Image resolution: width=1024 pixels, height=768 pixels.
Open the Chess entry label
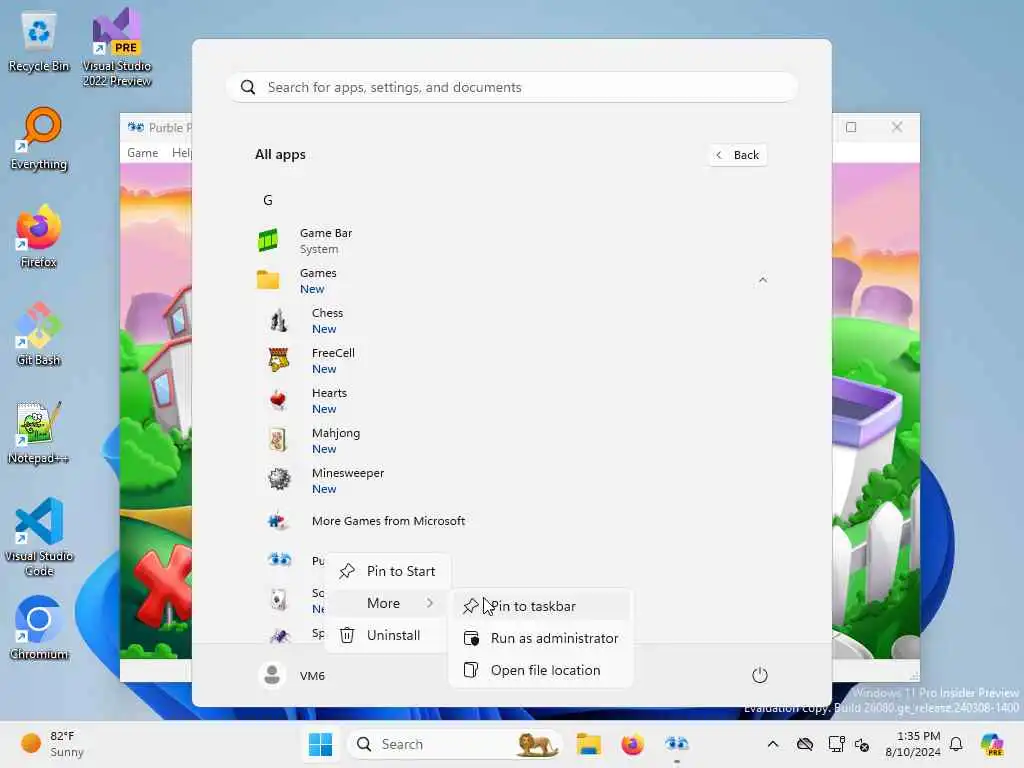click(x=327, y=313)
